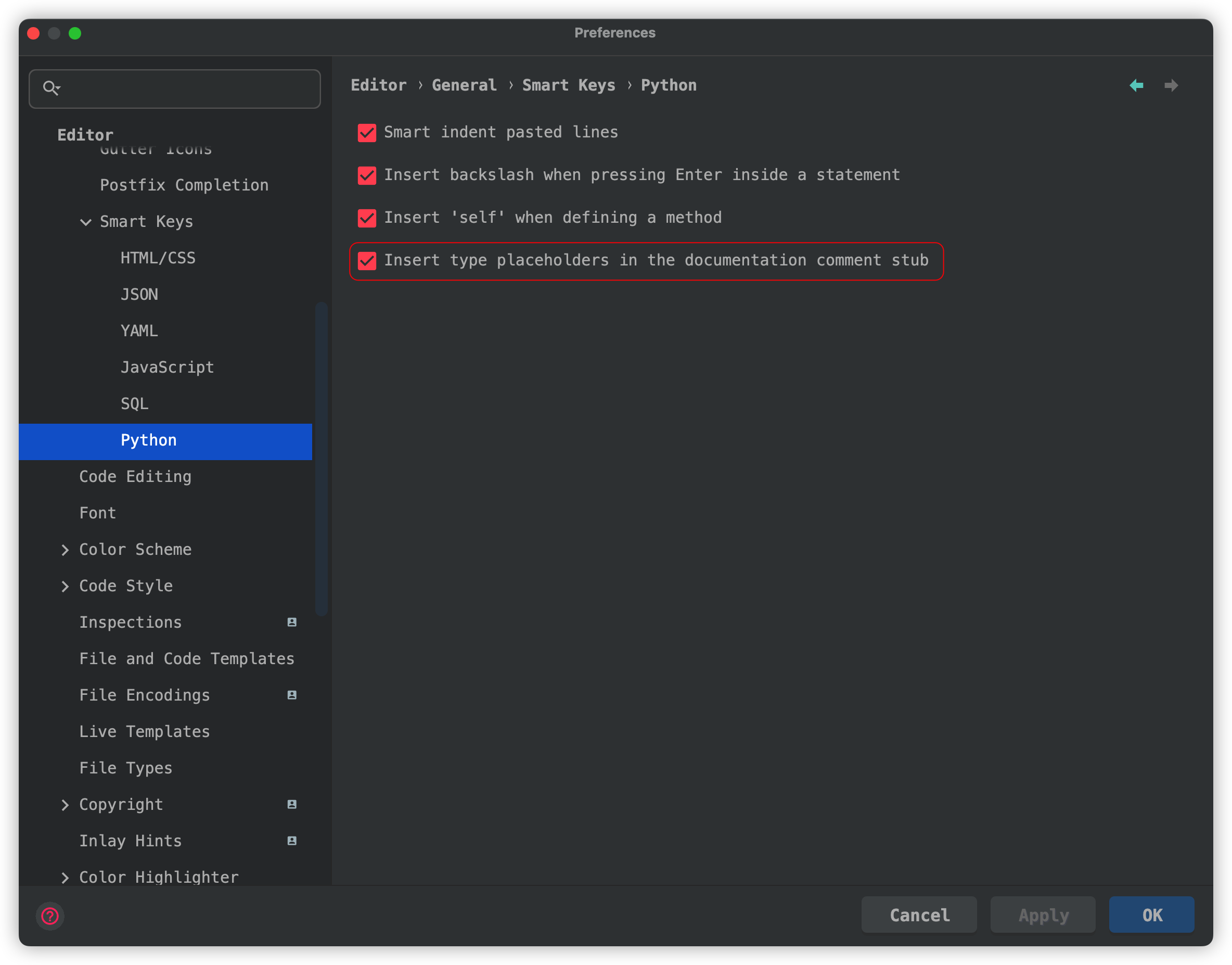Viewport: 1232px width, 965px height.
Task: Expand the Code Style section
Action: tap(65, 587)
